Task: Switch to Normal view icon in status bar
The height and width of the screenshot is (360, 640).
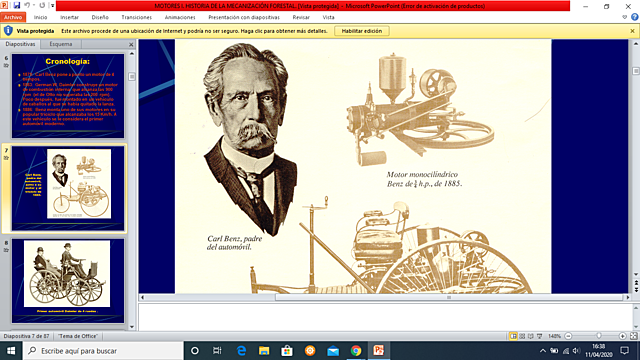Action: [513, 336]
